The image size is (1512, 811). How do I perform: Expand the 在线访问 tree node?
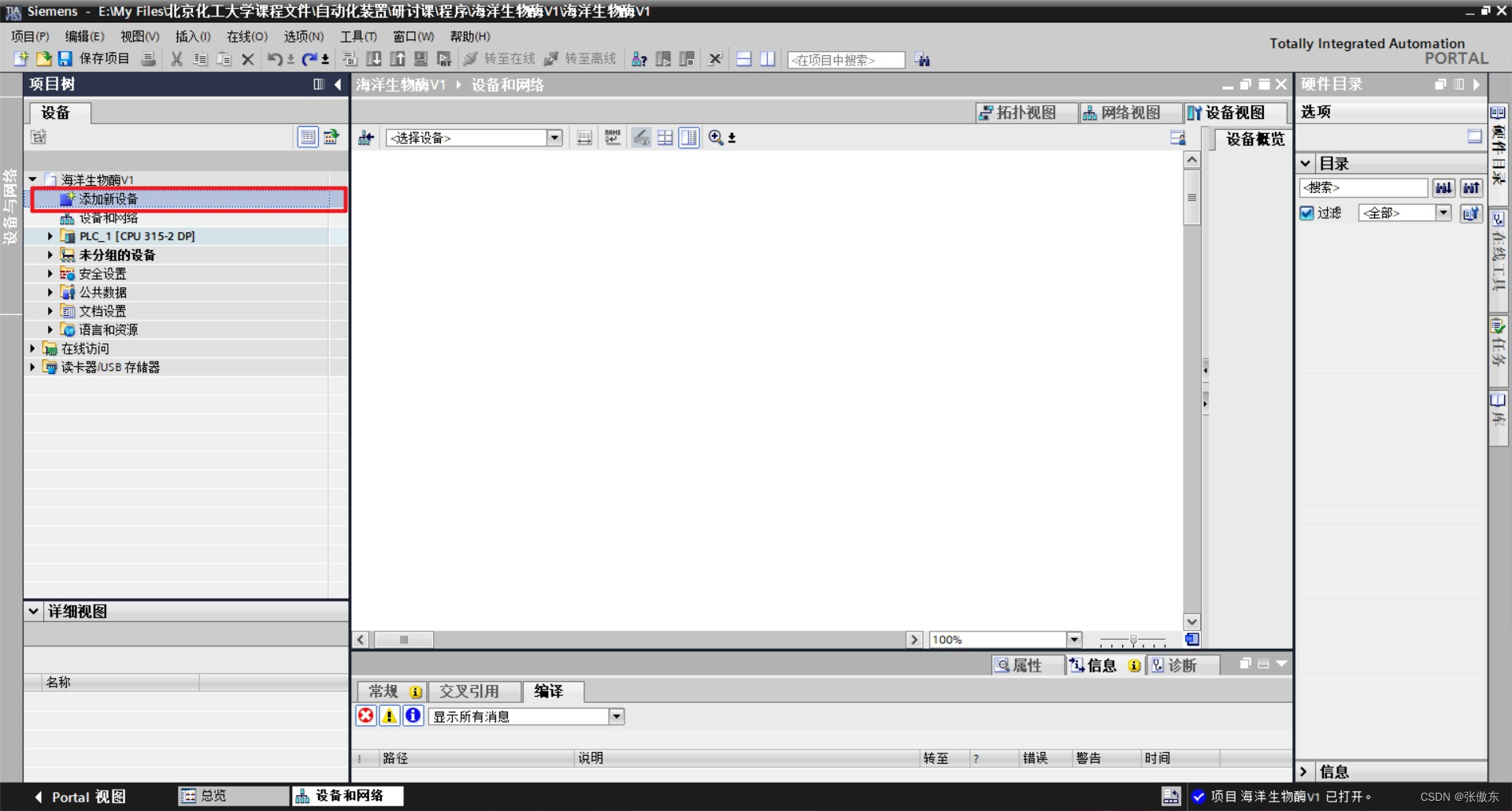pyautogui.click(x=32, y=348)
